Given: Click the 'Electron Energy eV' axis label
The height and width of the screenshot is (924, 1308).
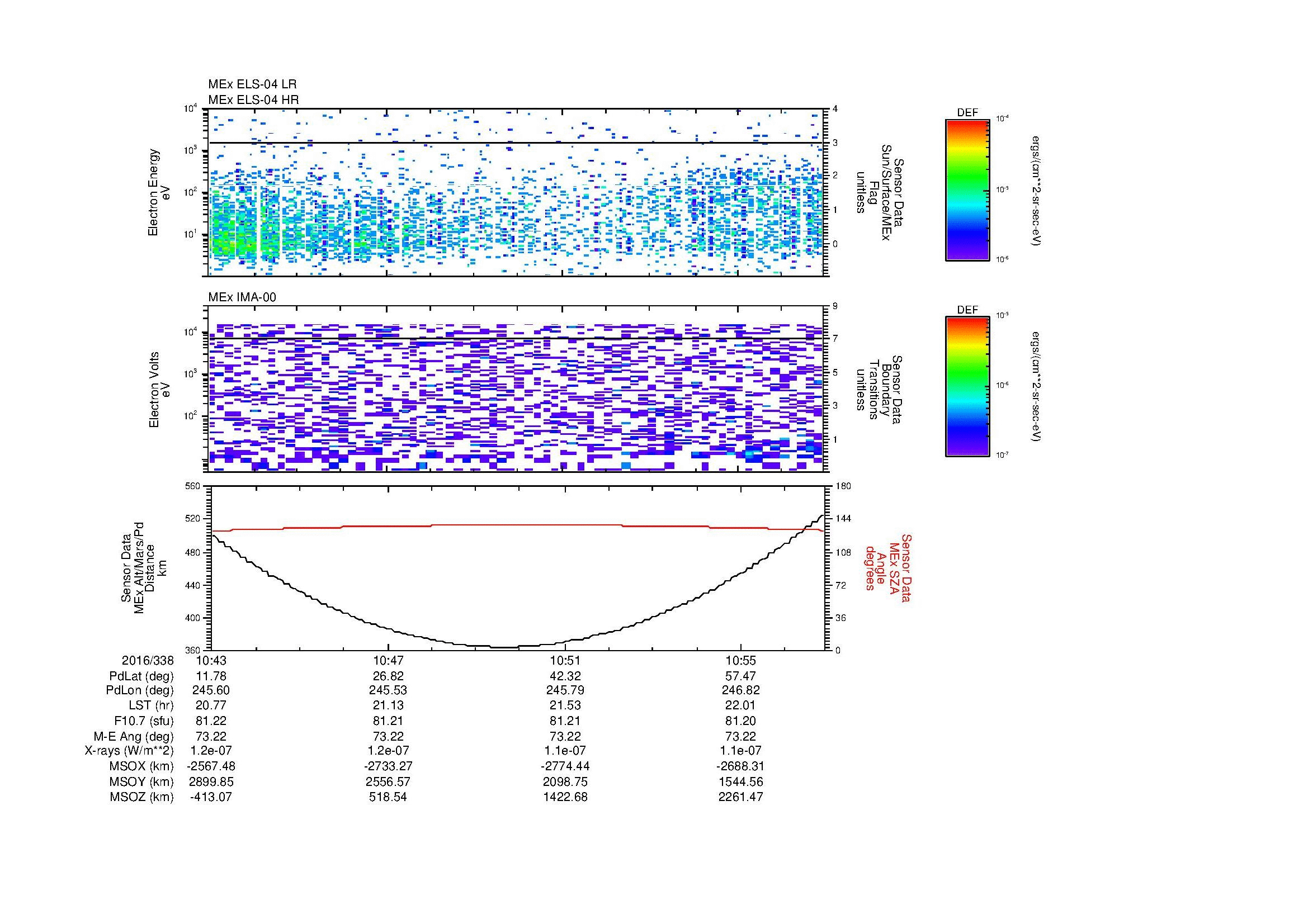Looking at the screenshot, I should point(159,192).
